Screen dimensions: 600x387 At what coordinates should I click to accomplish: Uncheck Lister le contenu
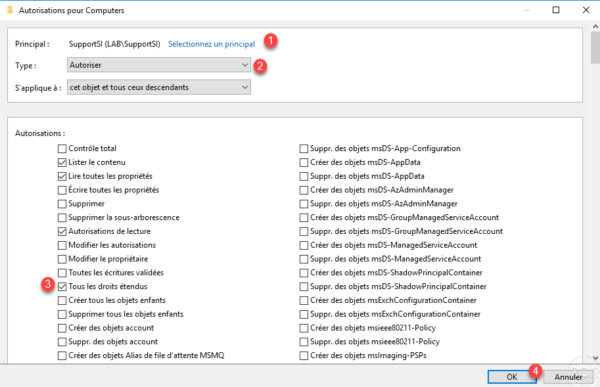[62, 162]
